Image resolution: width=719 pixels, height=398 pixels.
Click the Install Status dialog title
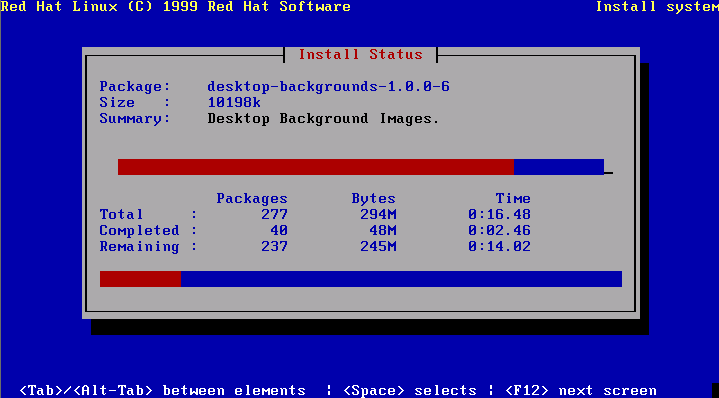[360, 54]
